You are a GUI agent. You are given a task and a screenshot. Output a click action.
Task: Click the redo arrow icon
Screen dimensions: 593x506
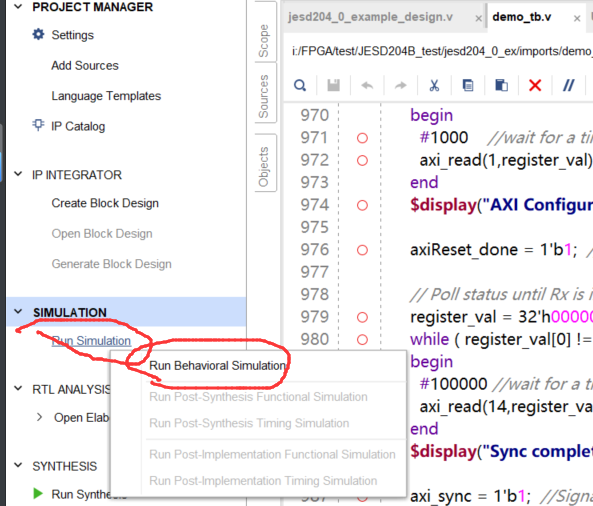(x=401, y=85)
